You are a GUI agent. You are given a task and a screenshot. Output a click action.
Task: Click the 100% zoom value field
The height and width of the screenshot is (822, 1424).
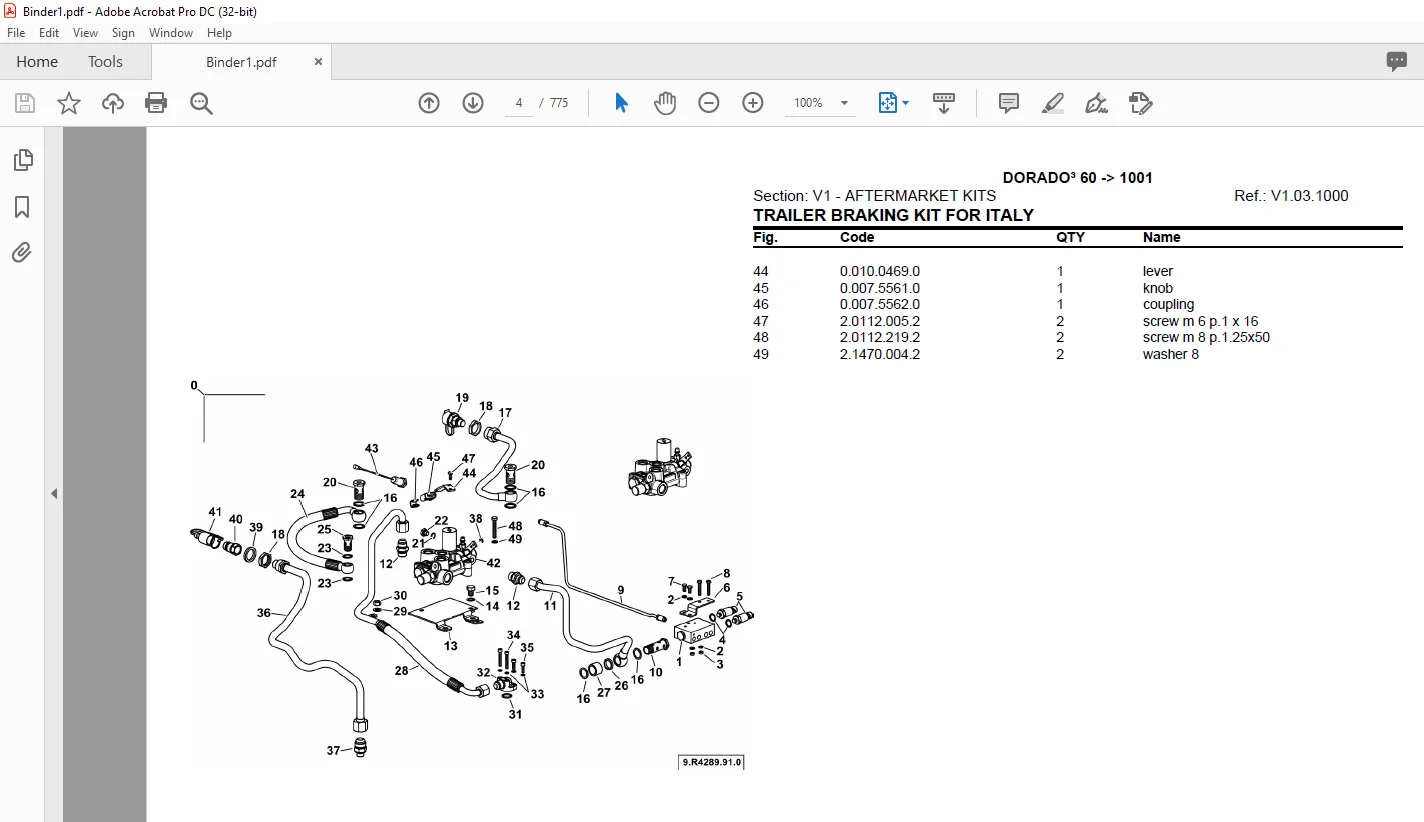pyautogui.click(x=808, y=103)
